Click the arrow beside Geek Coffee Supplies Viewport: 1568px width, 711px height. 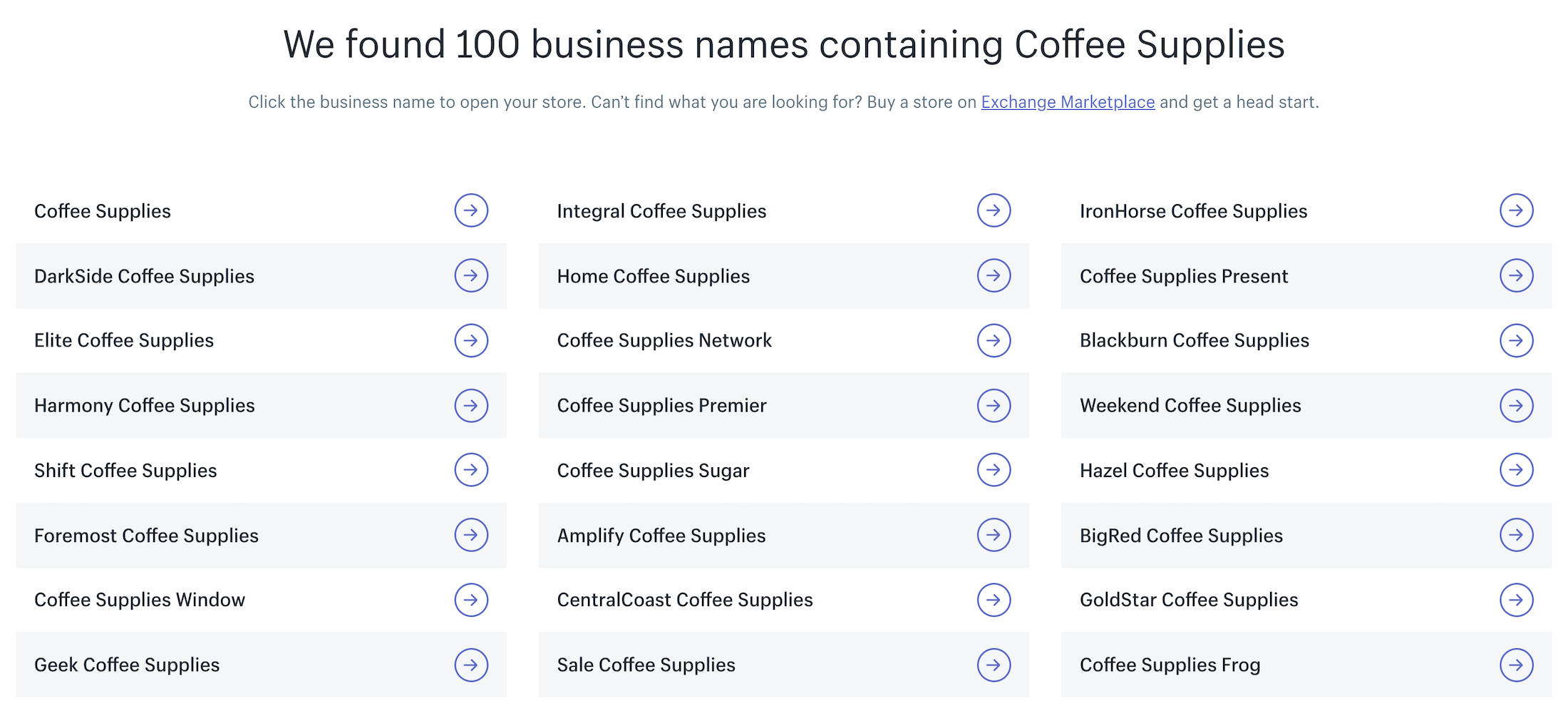471,664
